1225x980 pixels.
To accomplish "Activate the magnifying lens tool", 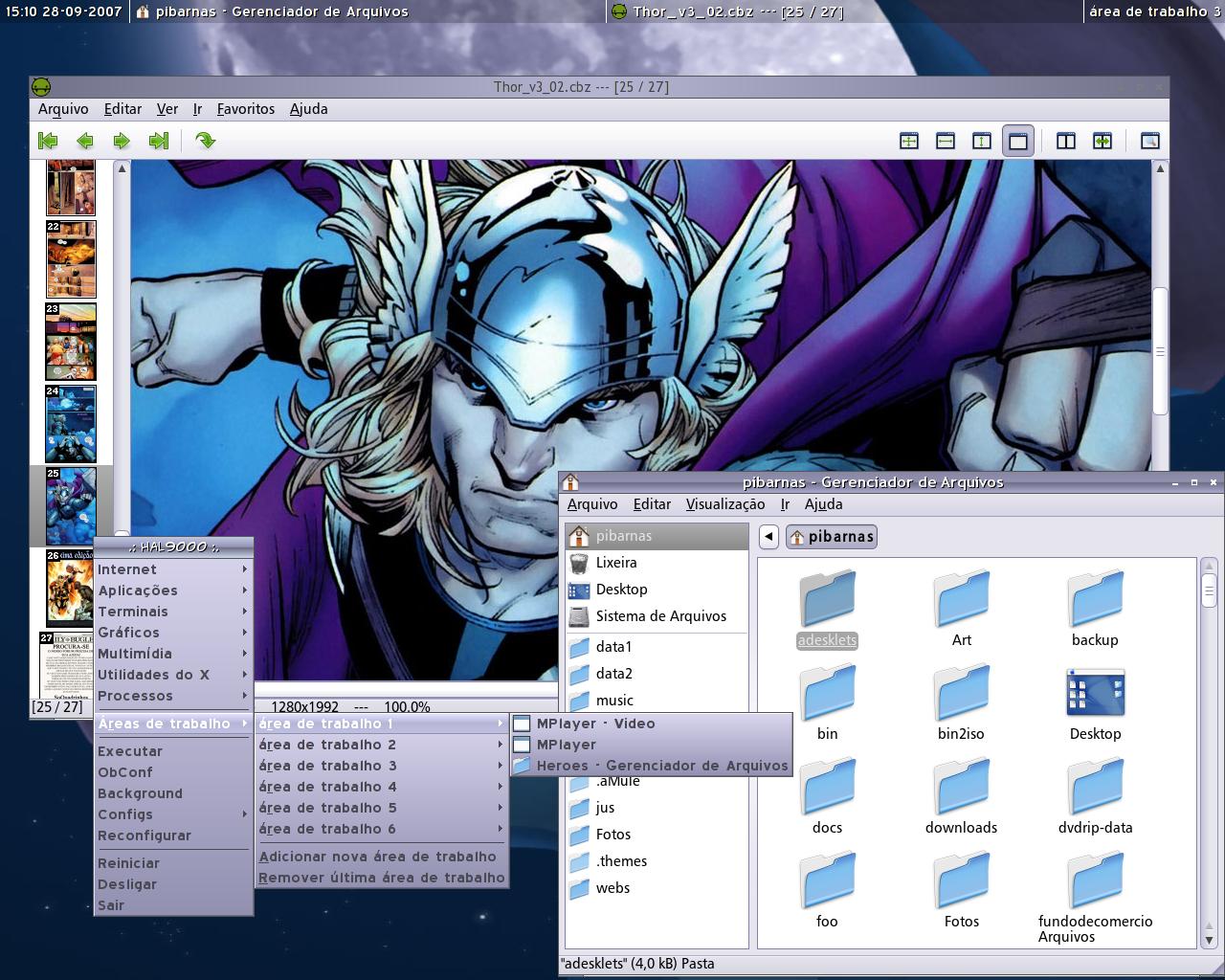I will coord(1149,142).
